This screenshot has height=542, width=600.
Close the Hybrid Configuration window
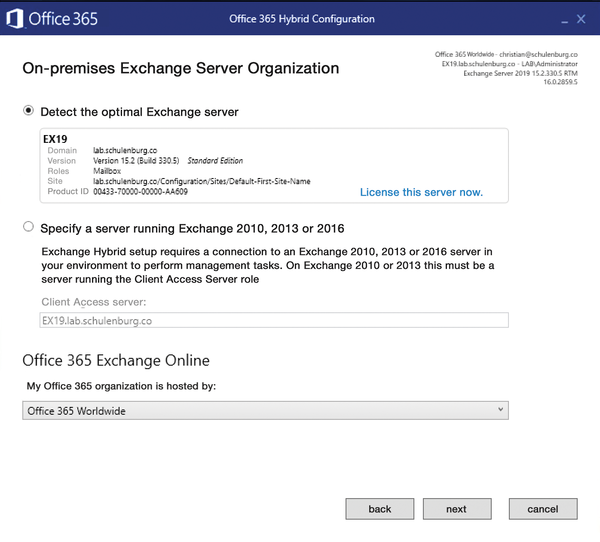coord(581,19)
